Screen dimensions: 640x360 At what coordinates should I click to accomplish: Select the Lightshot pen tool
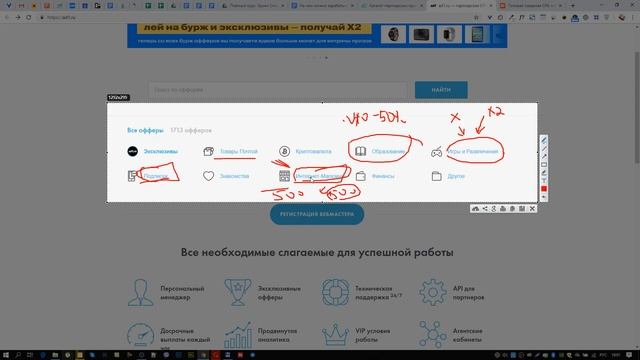(544, 140)
